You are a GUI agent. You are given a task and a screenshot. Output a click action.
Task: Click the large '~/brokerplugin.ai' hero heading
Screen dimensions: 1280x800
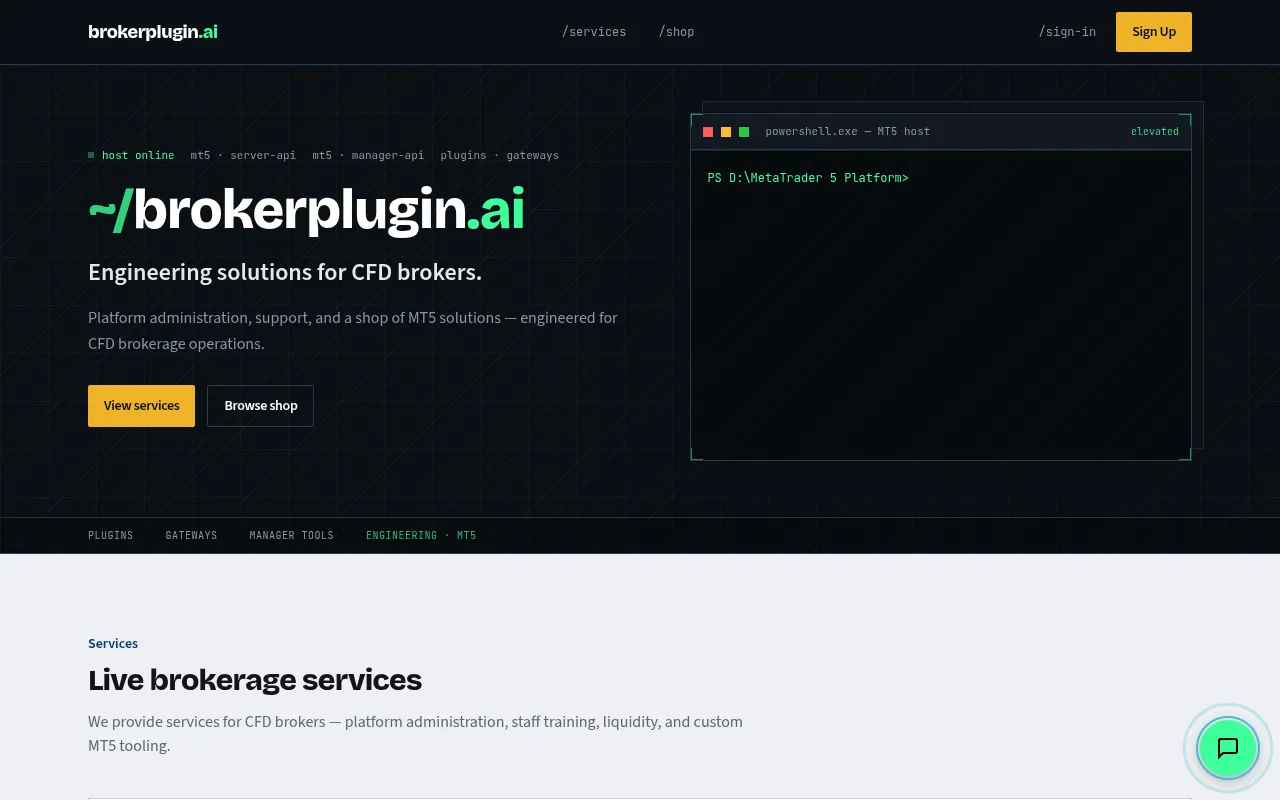[x=306, y=210]
